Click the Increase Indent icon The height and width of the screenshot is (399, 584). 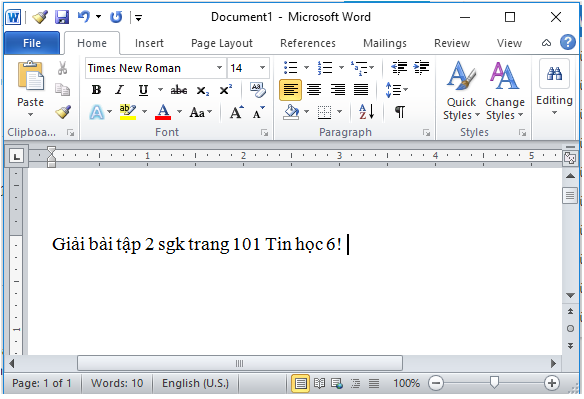click(x=421, y=67)
